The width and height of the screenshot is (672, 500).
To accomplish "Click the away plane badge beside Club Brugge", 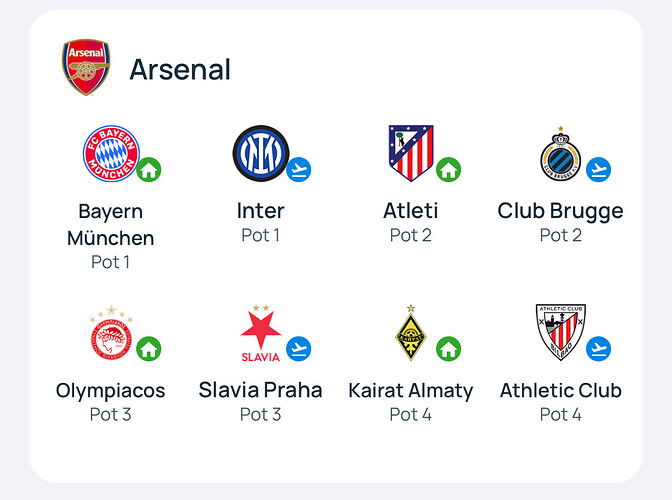I will [599, 169].
